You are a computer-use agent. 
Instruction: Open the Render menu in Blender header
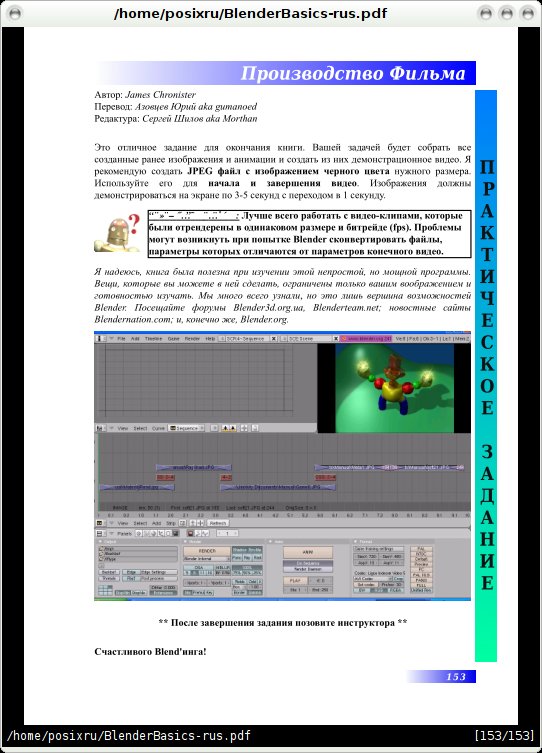click(x=193, y=339)
